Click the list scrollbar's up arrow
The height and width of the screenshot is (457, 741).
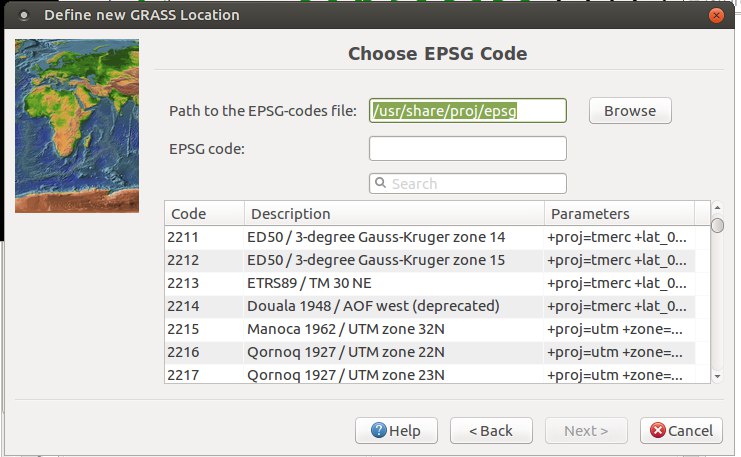[x=717, y=208]
